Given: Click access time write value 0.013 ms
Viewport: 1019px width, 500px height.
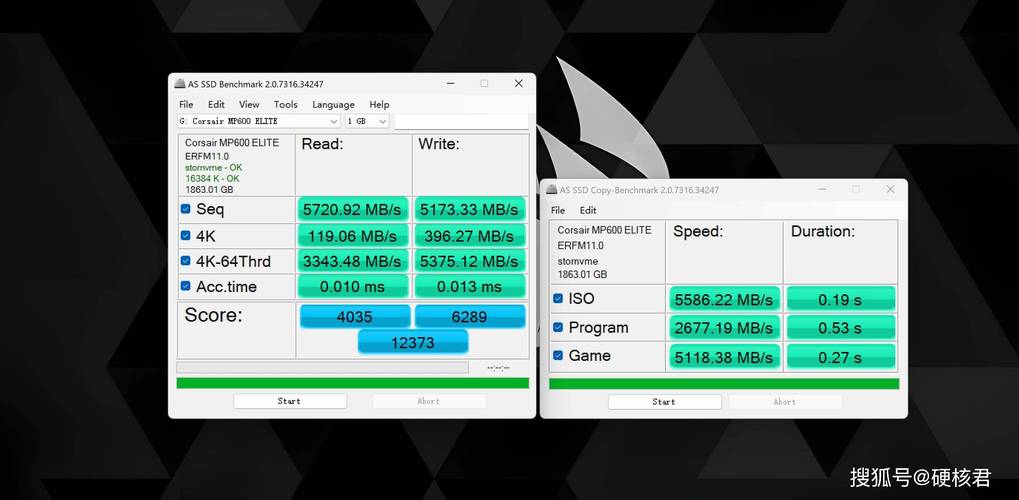Looking at the screenshot, I should click(x=469, y=287).
